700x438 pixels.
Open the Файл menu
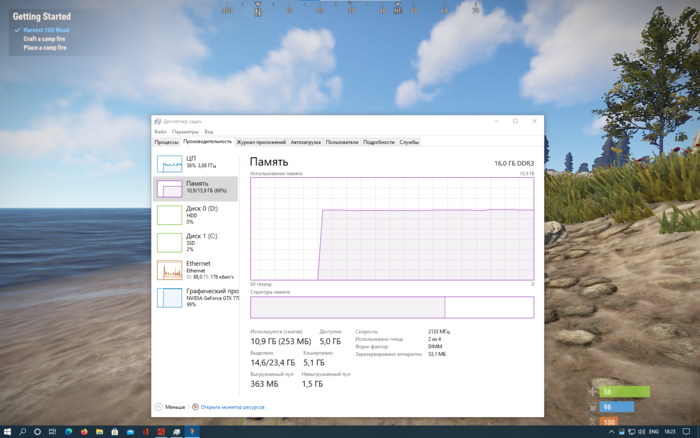[160, 132]
